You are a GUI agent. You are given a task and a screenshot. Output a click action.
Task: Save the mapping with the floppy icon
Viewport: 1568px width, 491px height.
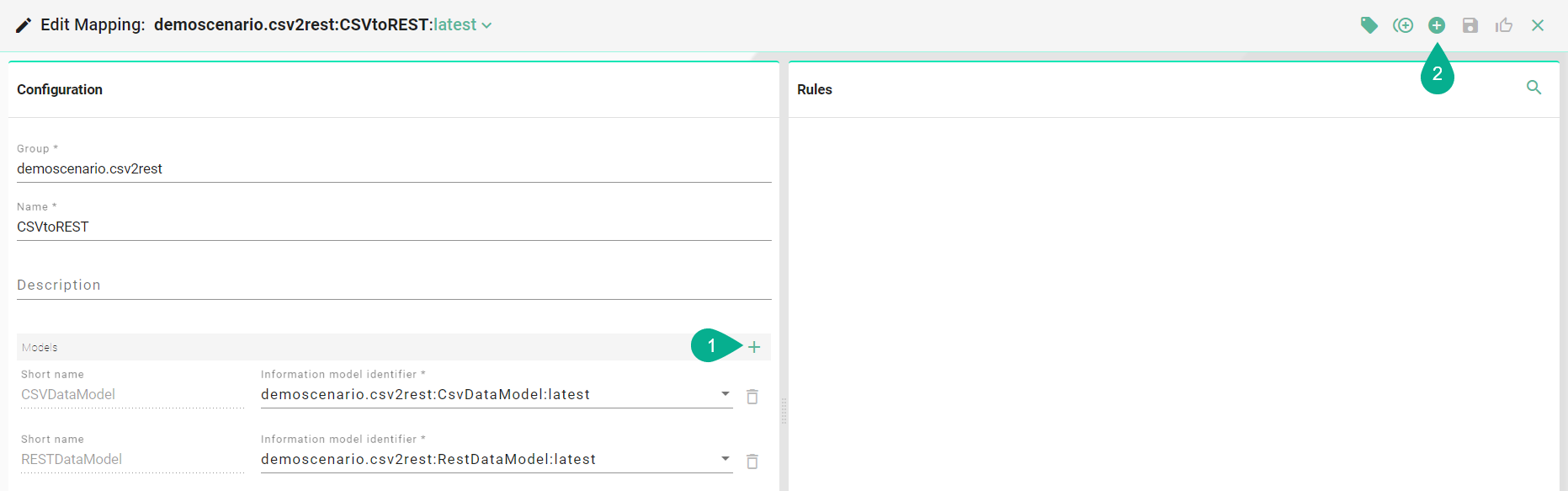click(x=1470, y=25)
